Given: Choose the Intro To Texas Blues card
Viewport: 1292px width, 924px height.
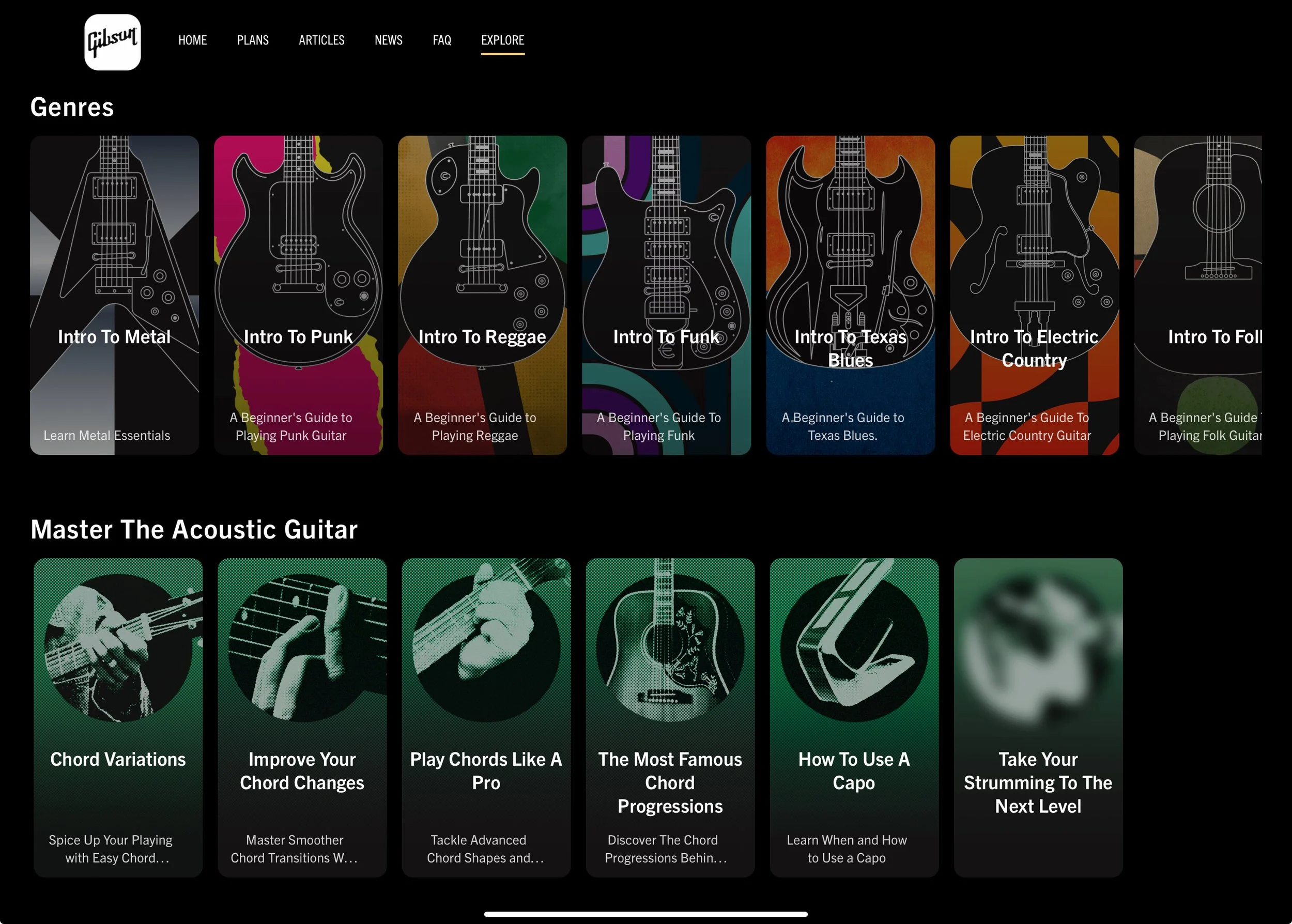Looking at the screenshot, I should (850, 295).
